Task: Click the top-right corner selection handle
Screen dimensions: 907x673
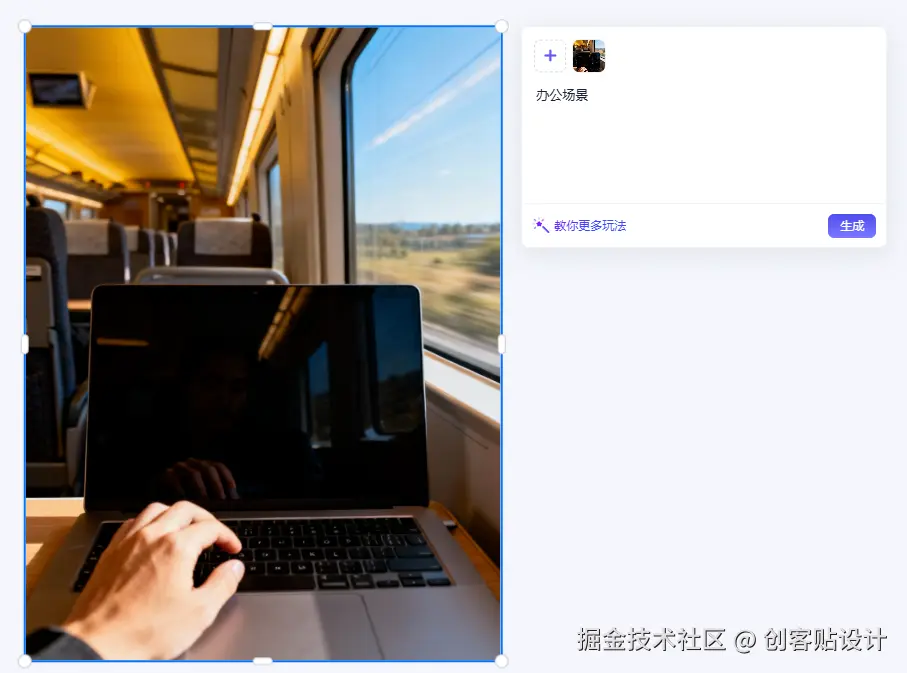Action: (x=502, y=26)
